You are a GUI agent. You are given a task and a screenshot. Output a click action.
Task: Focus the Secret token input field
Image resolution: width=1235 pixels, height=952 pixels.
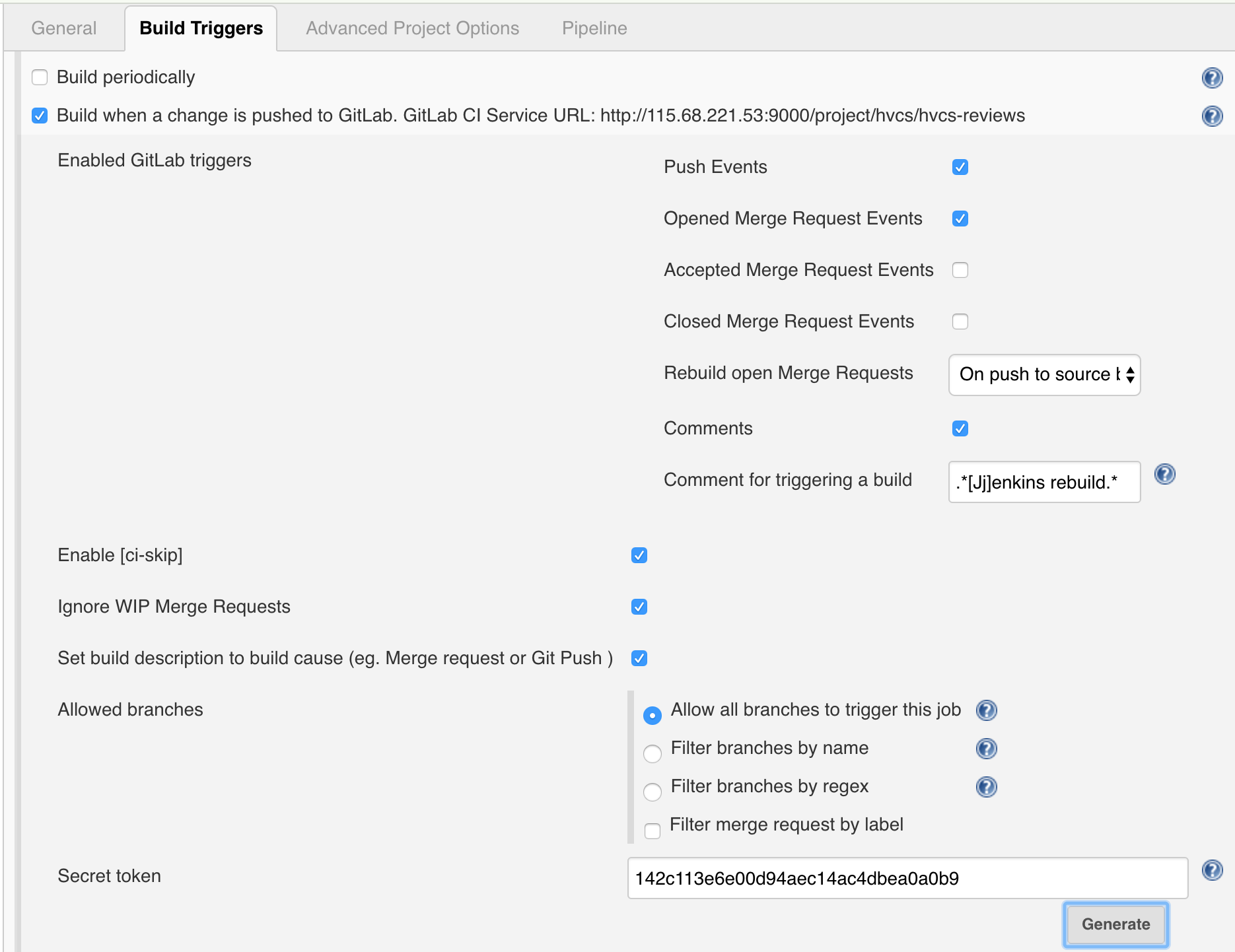click(907, 878)
